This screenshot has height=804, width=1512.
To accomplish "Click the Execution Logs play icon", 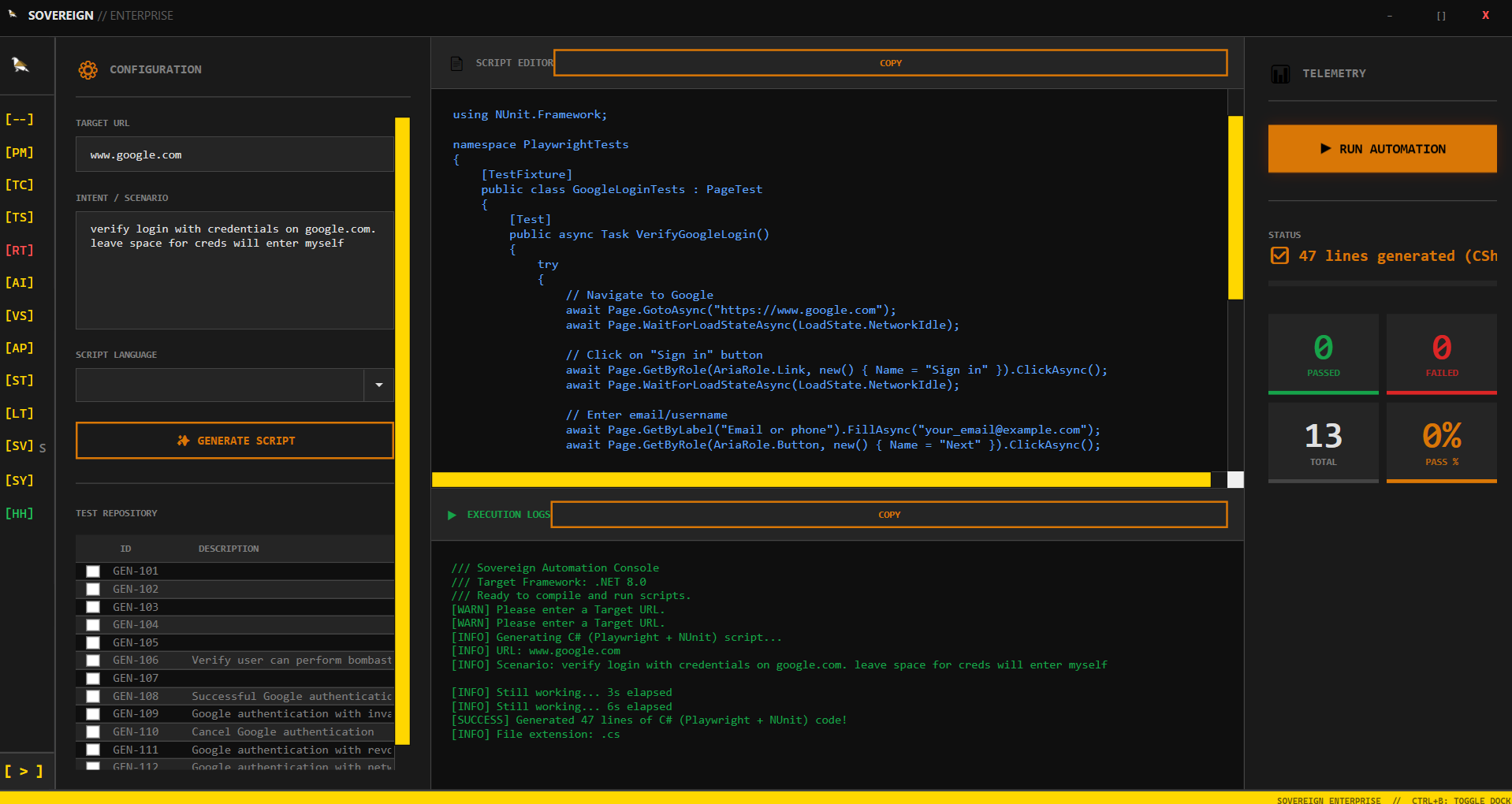I will coord(452,515).
